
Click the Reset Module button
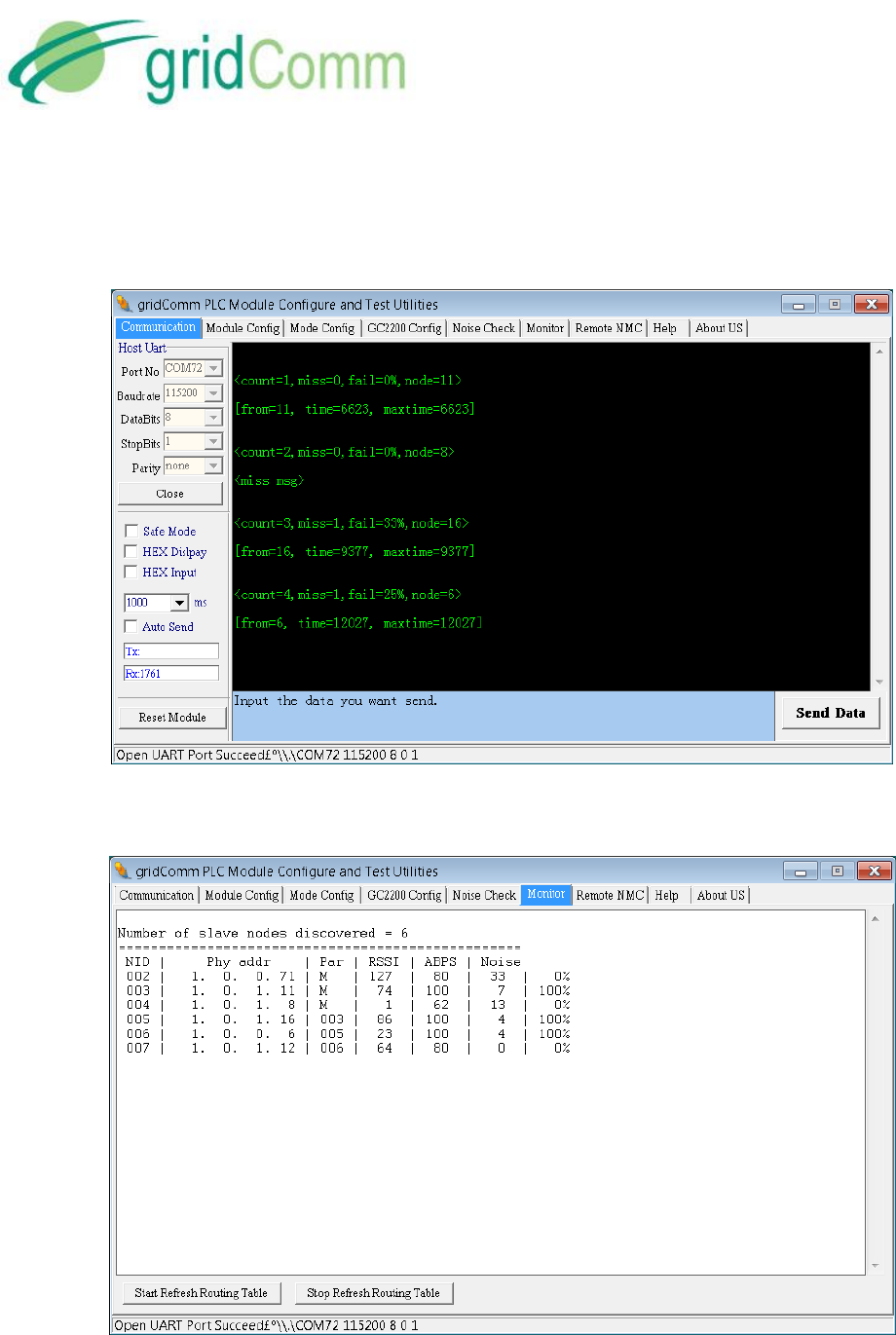(172, 718)
